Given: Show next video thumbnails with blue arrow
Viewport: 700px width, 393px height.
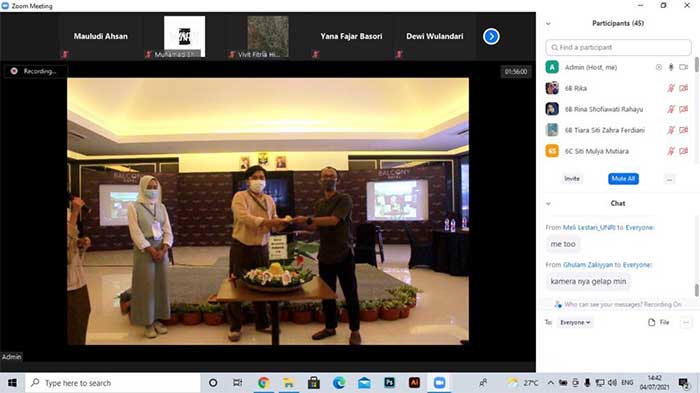Looking at the screenshot, I should tap(491, 36).
